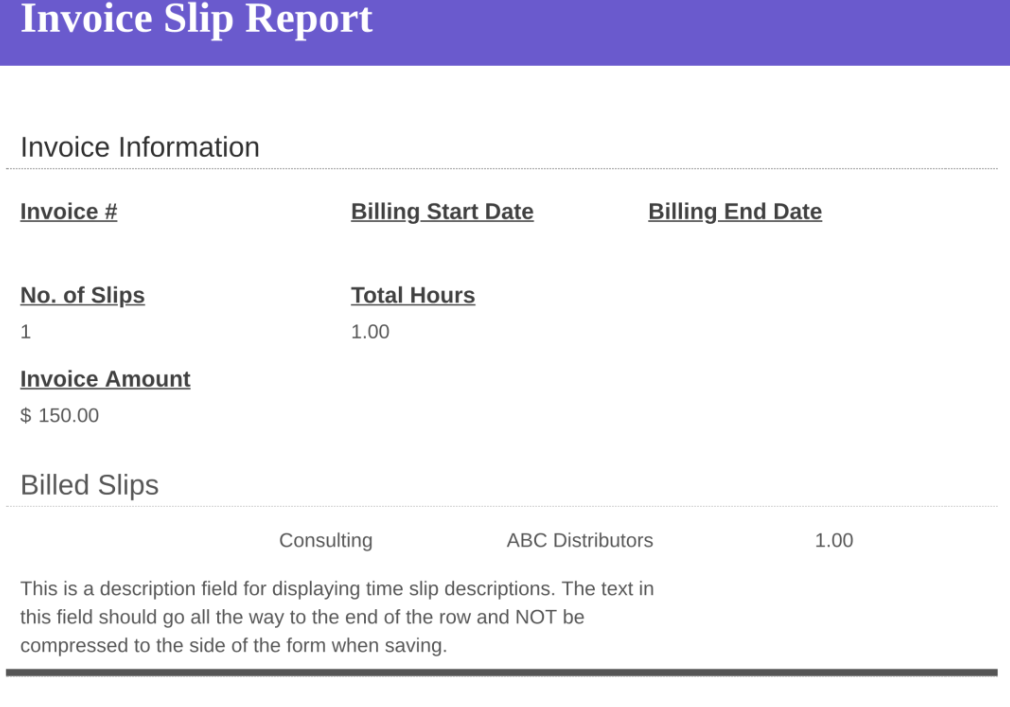Click the Billing End Date label

point(735,211)
